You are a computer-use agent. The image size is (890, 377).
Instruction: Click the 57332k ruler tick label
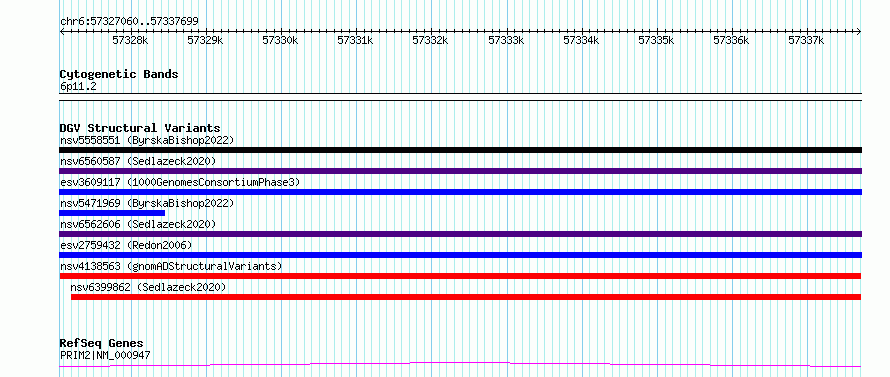point(430,40)
